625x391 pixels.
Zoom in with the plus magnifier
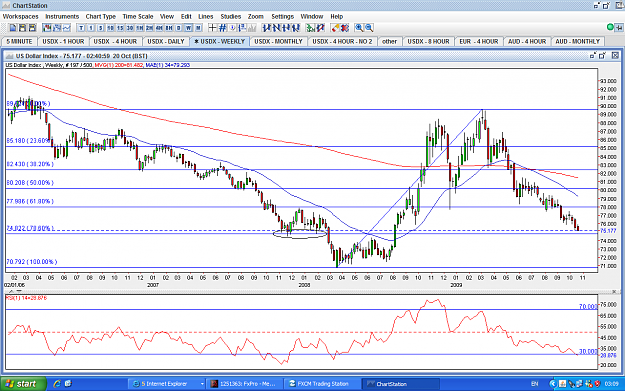[359, 28]
